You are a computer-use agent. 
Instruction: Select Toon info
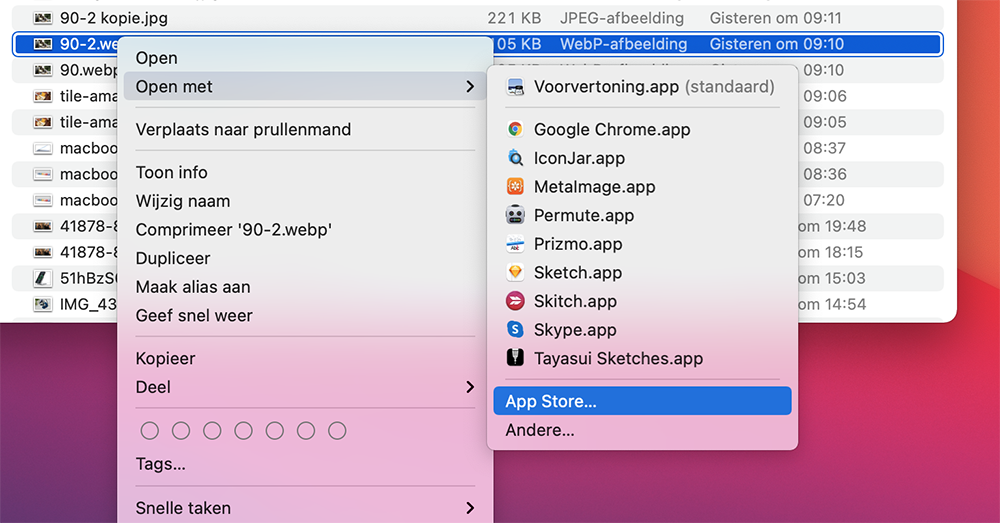pos(305,172)
